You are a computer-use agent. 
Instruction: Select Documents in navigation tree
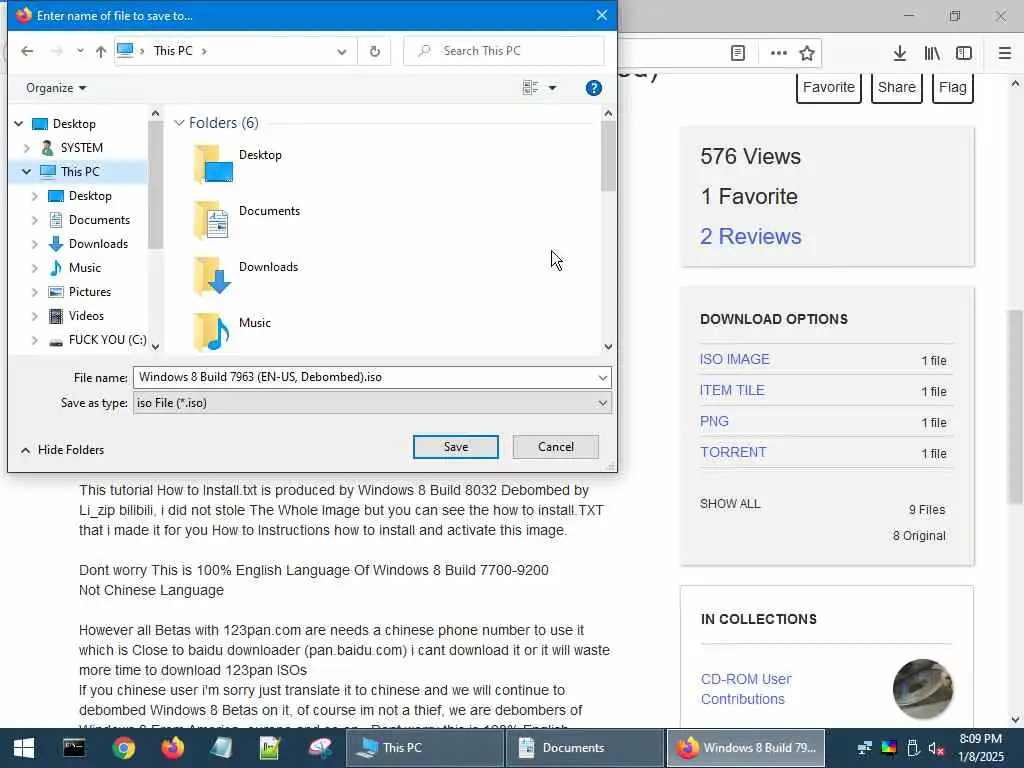pyautogui.click(x=99, y=220)
